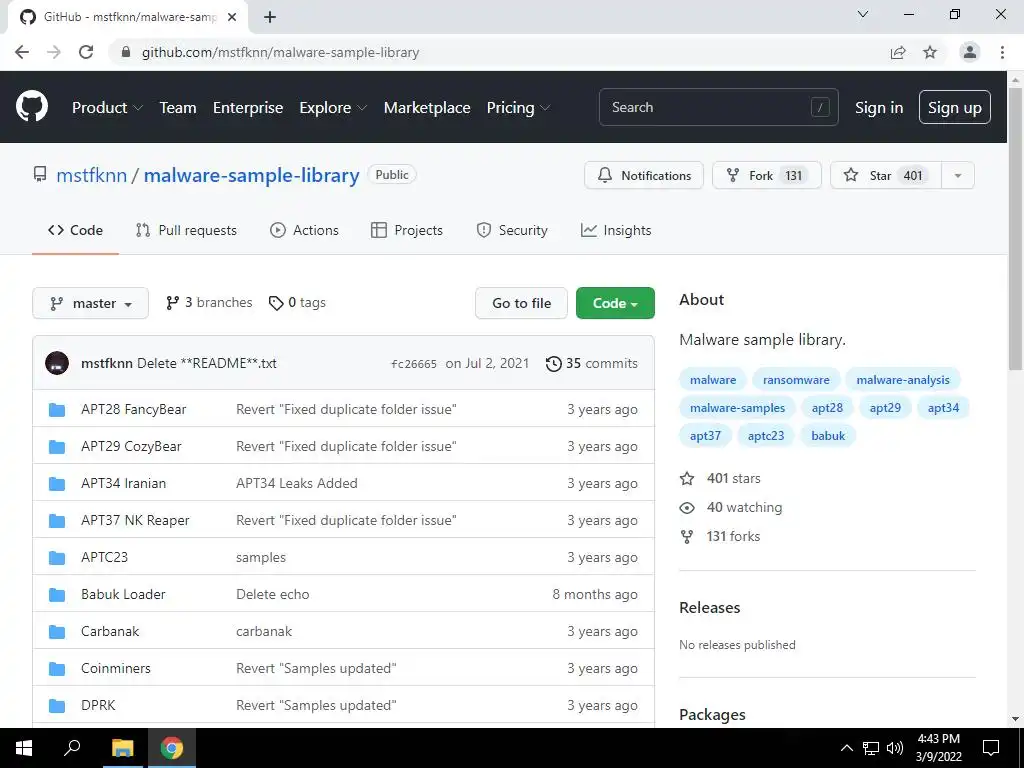
Task: Click the malware-analysis topic tag
Action: [903, 380]
